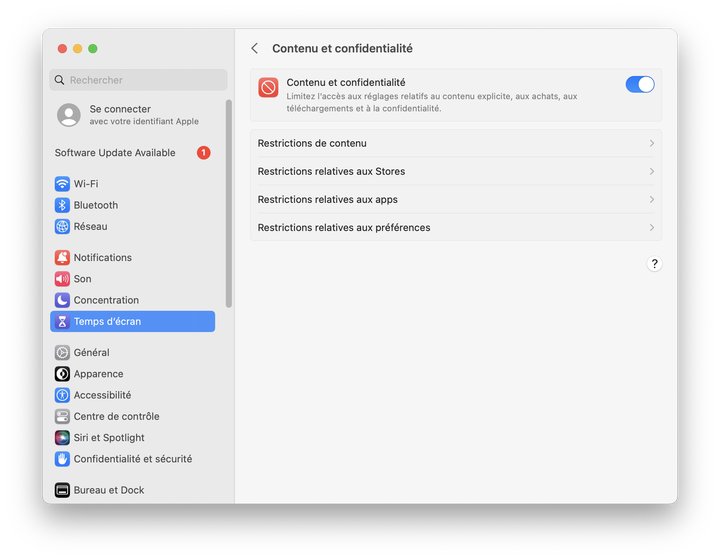Select Temps d'écran in sidebar

tap(132, 322)
